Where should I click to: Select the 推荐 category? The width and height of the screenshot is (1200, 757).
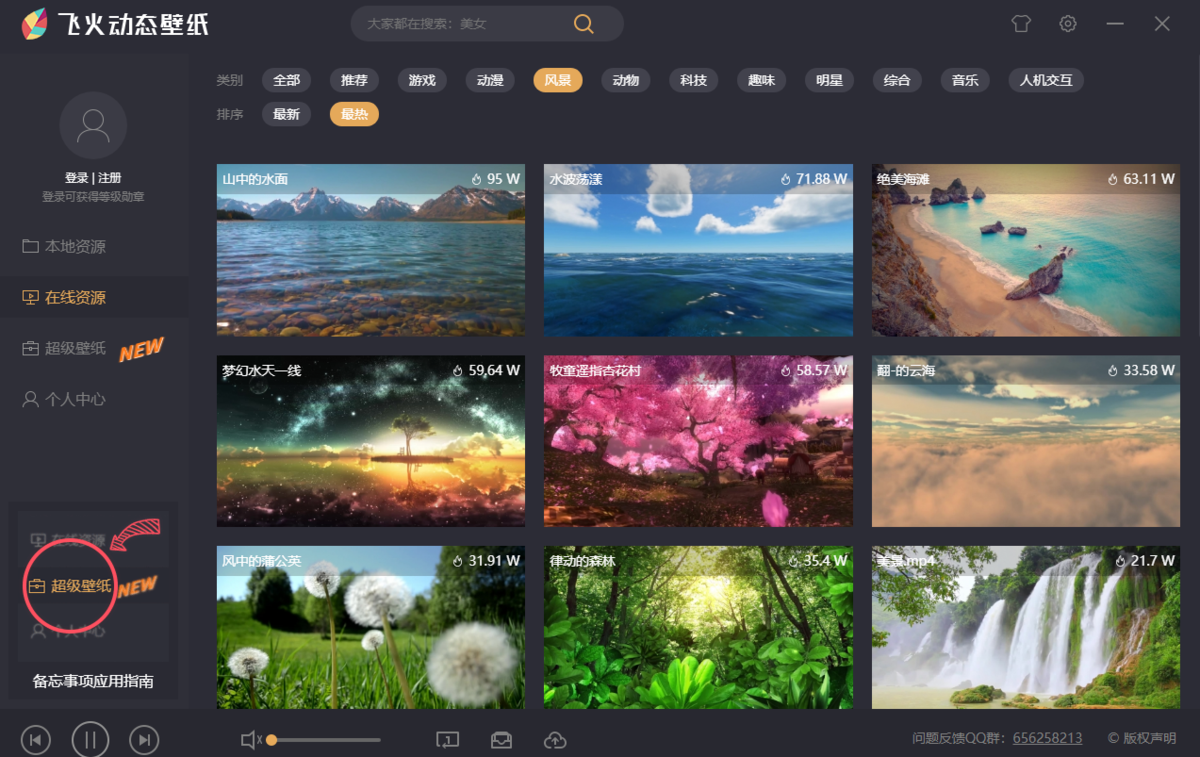[x=354, y=80]
